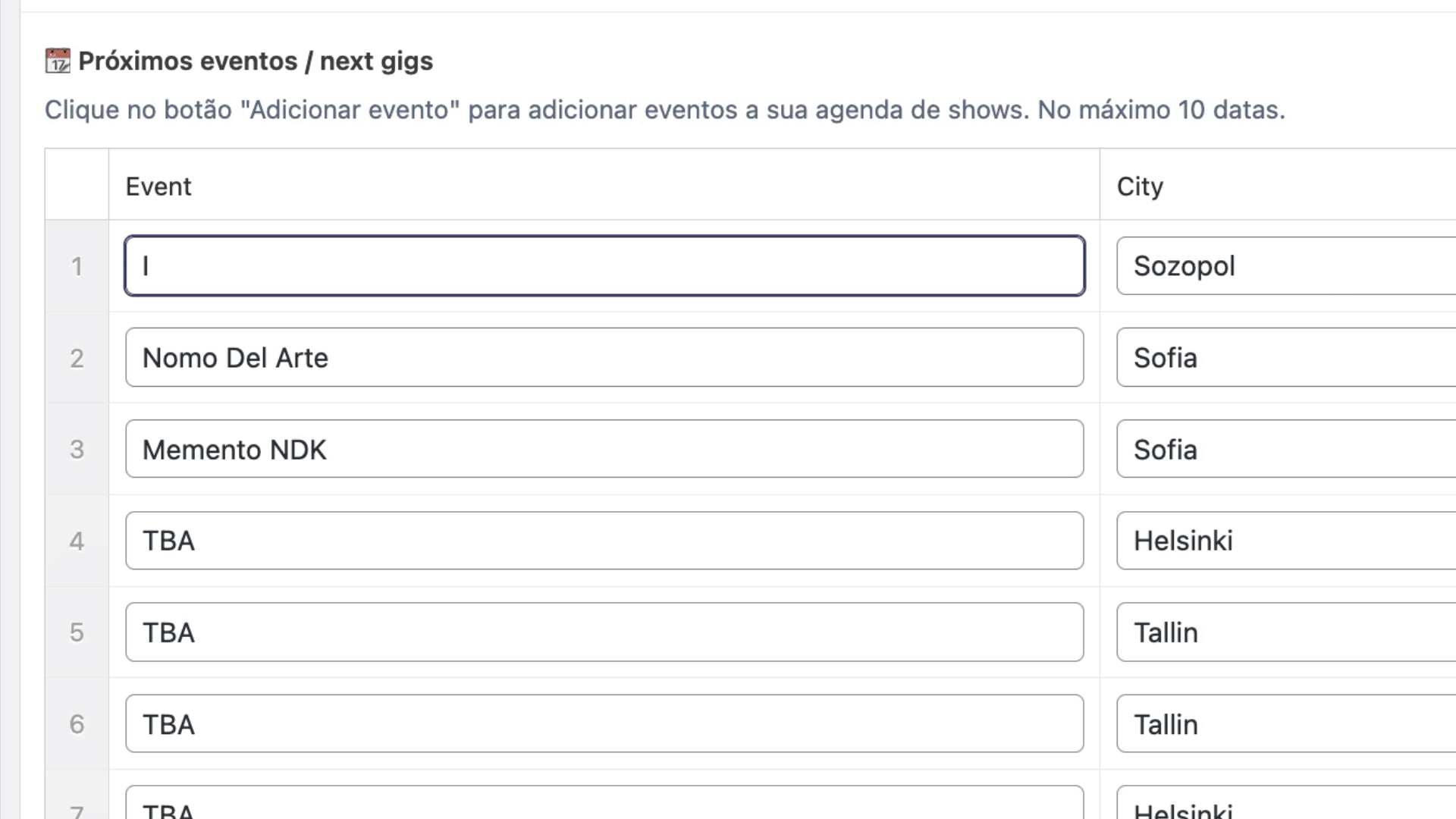The image size is (1456, 819).
Task: Click the Sofia city field in row 2
Action: [x=1285, y=358]
